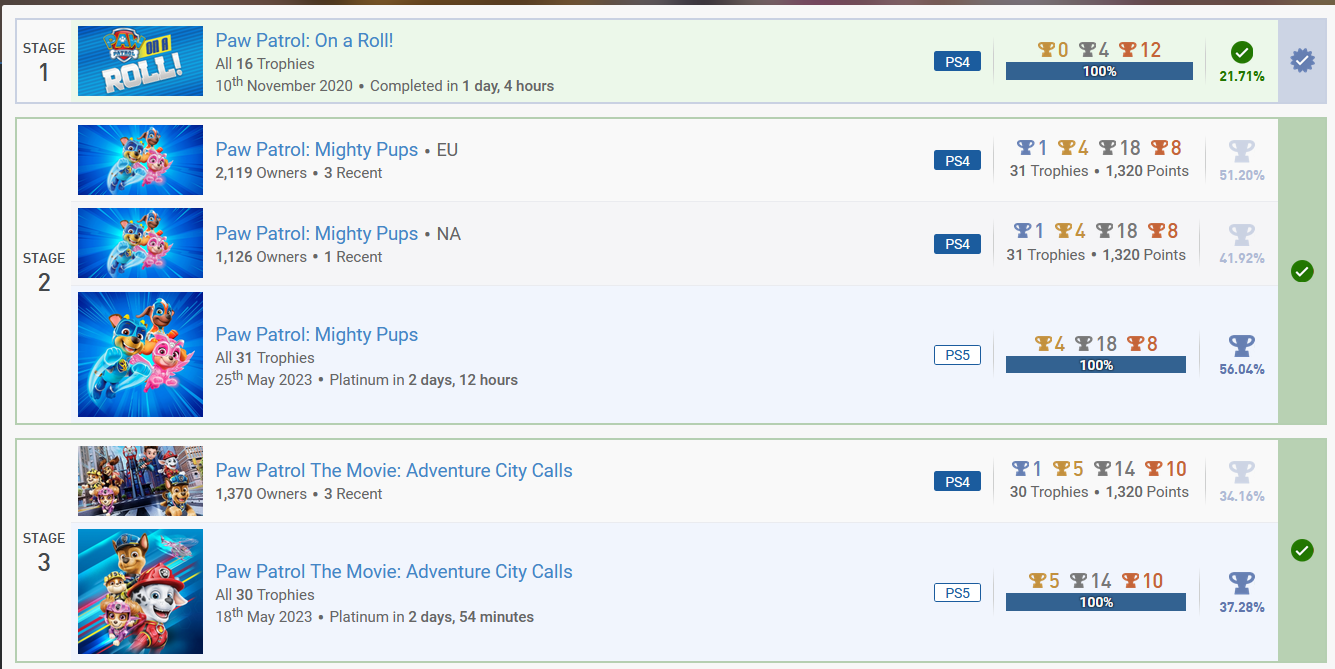This screenshot has height=669, width=1335.
Task: Open PS4 Adventure City Calls title link
Action: pos(394,471)
